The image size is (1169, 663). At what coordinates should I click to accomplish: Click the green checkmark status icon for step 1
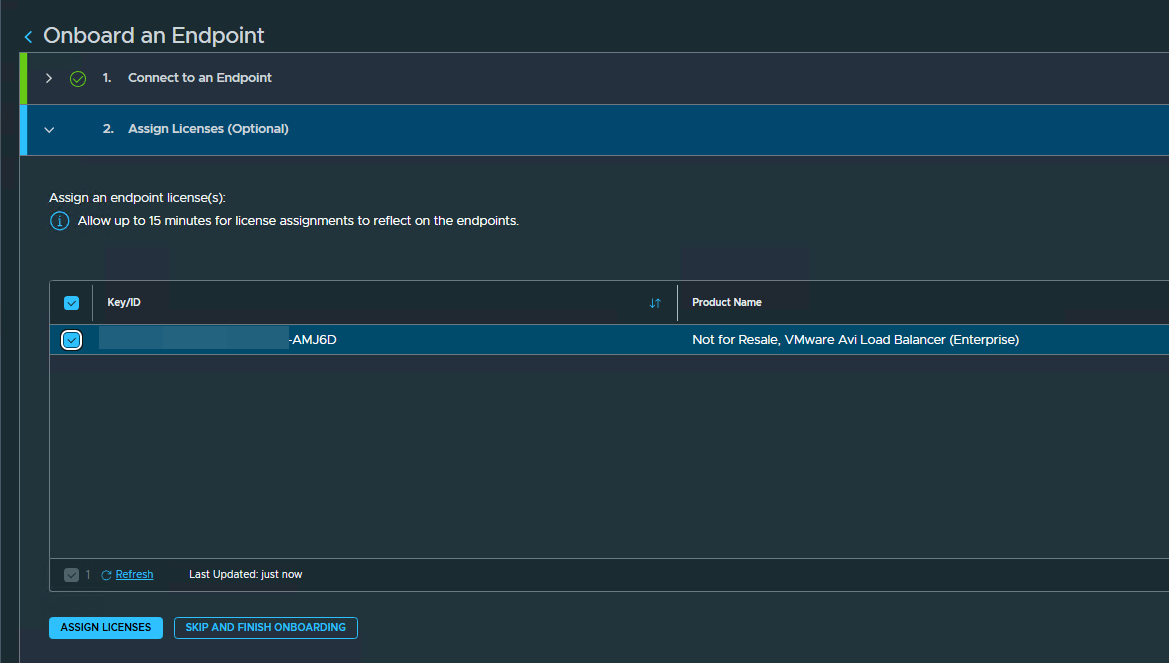coord(78,78)
